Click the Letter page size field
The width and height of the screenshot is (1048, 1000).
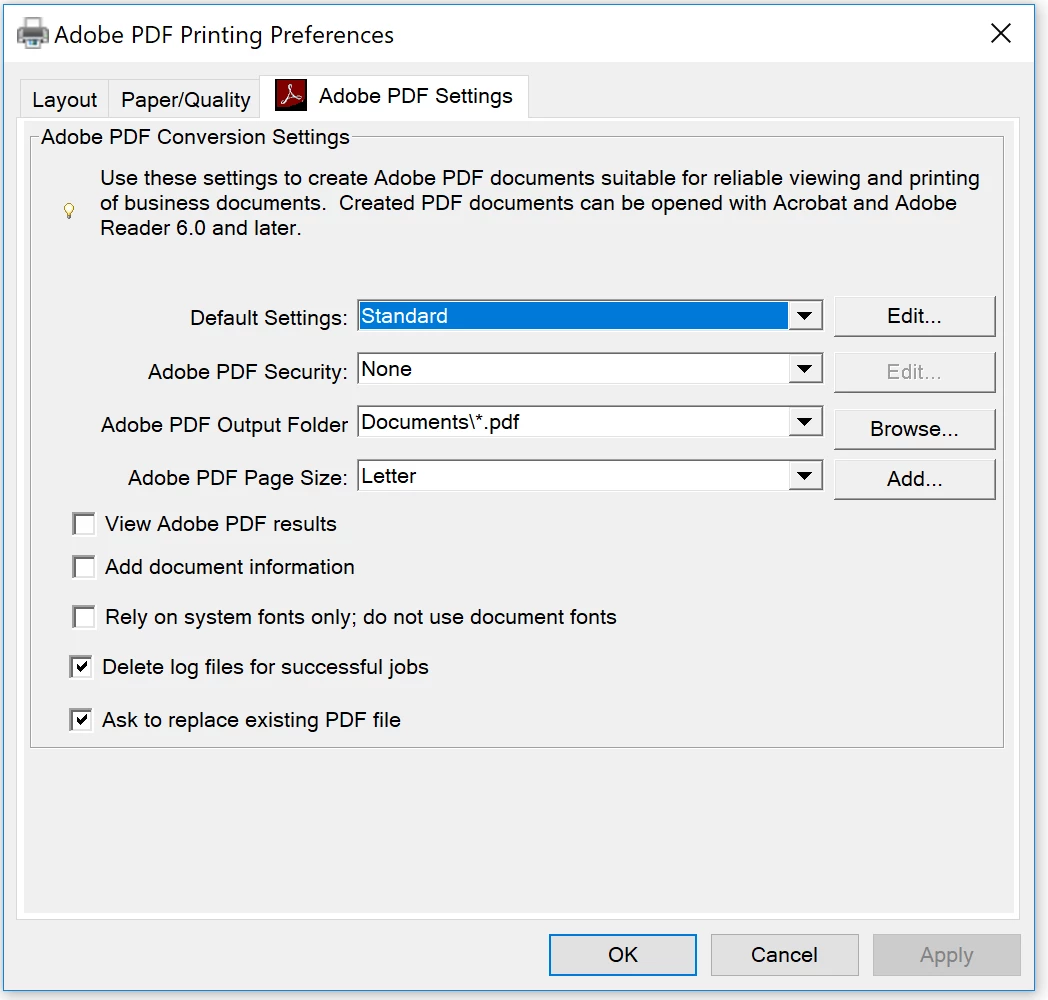pos(573,476)
